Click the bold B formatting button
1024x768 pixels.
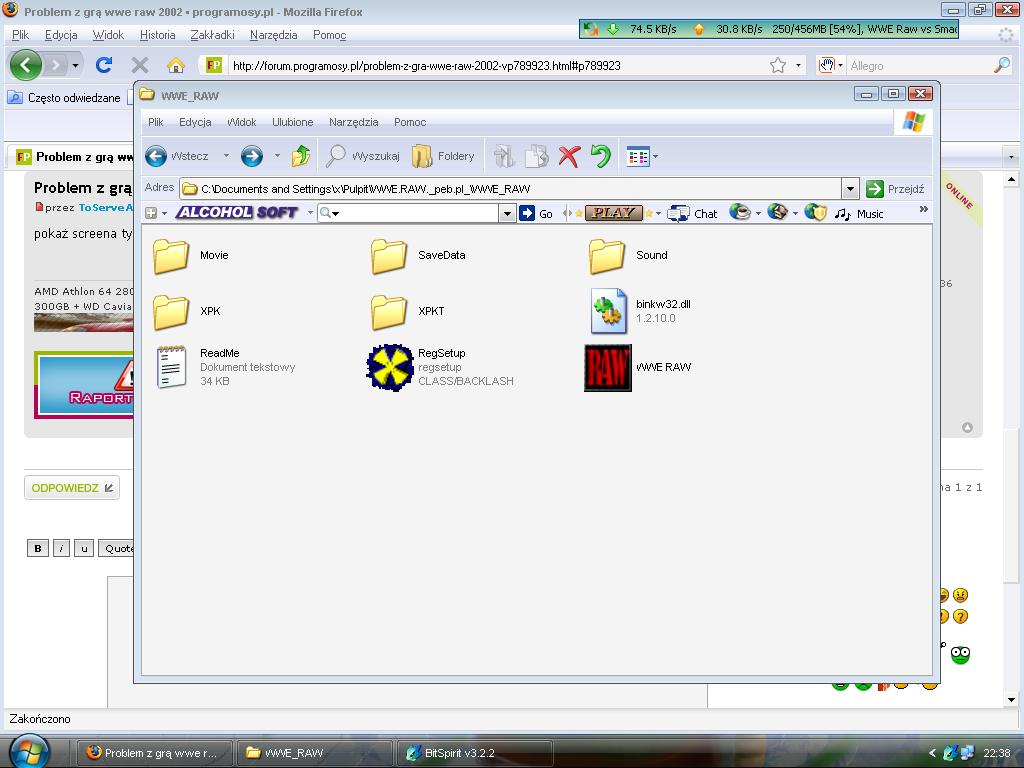pos(38,549)
